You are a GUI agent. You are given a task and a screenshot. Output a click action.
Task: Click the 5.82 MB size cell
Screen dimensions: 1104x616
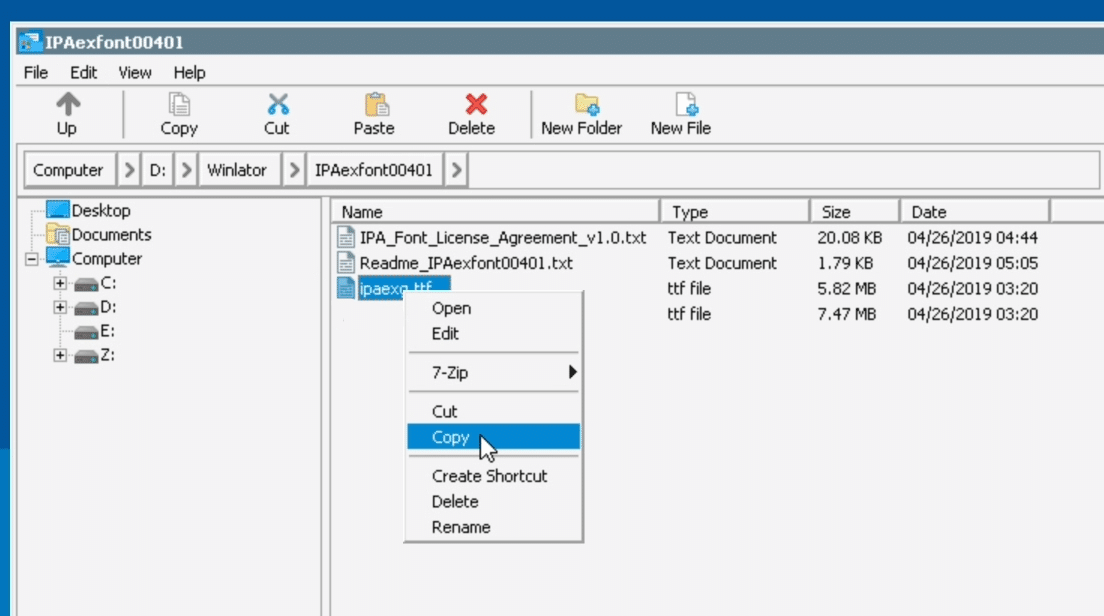pos(847,288)
